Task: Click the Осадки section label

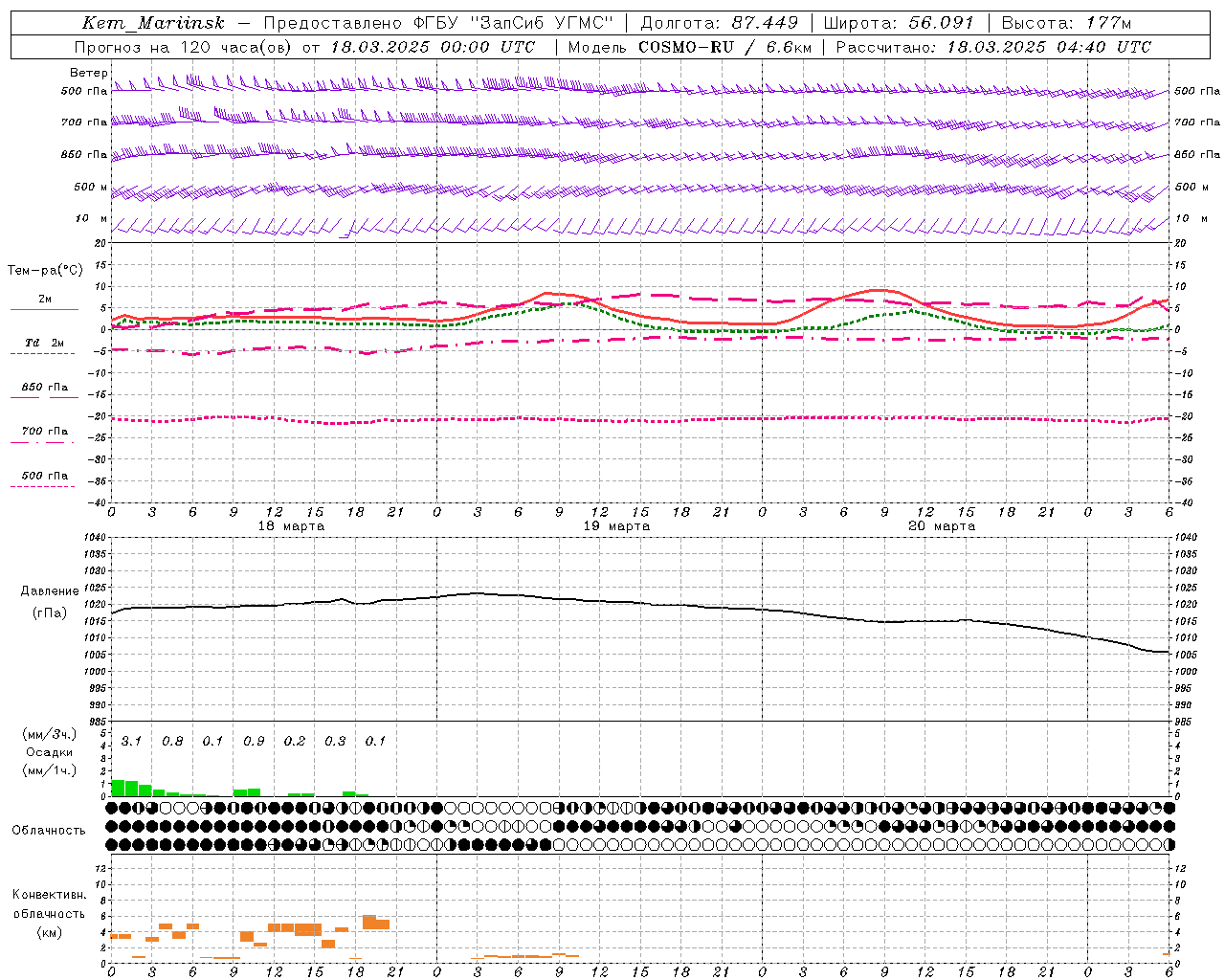Action: pyautogui.click(x=50, y=752)
